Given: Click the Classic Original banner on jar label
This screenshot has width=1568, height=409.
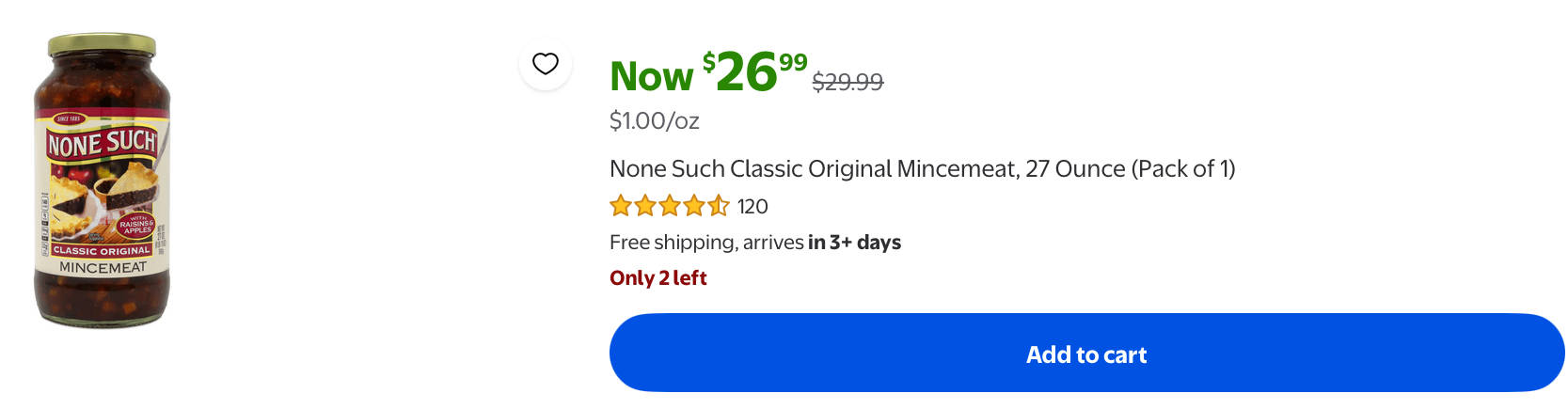Looking at the screenshot, I should pos(102,251).
